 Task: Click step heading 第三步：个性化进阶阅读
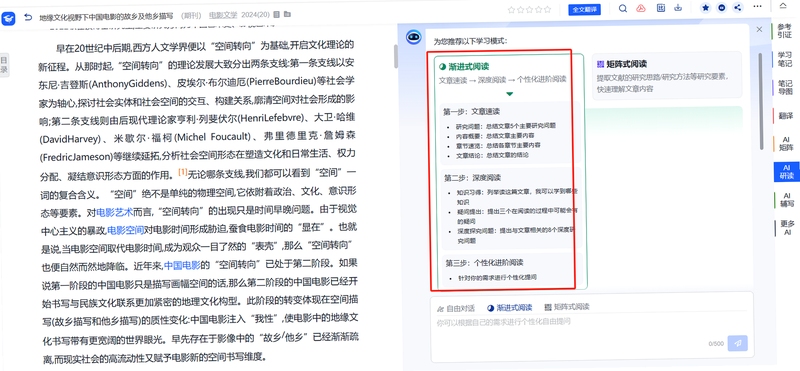click(484, 263)
